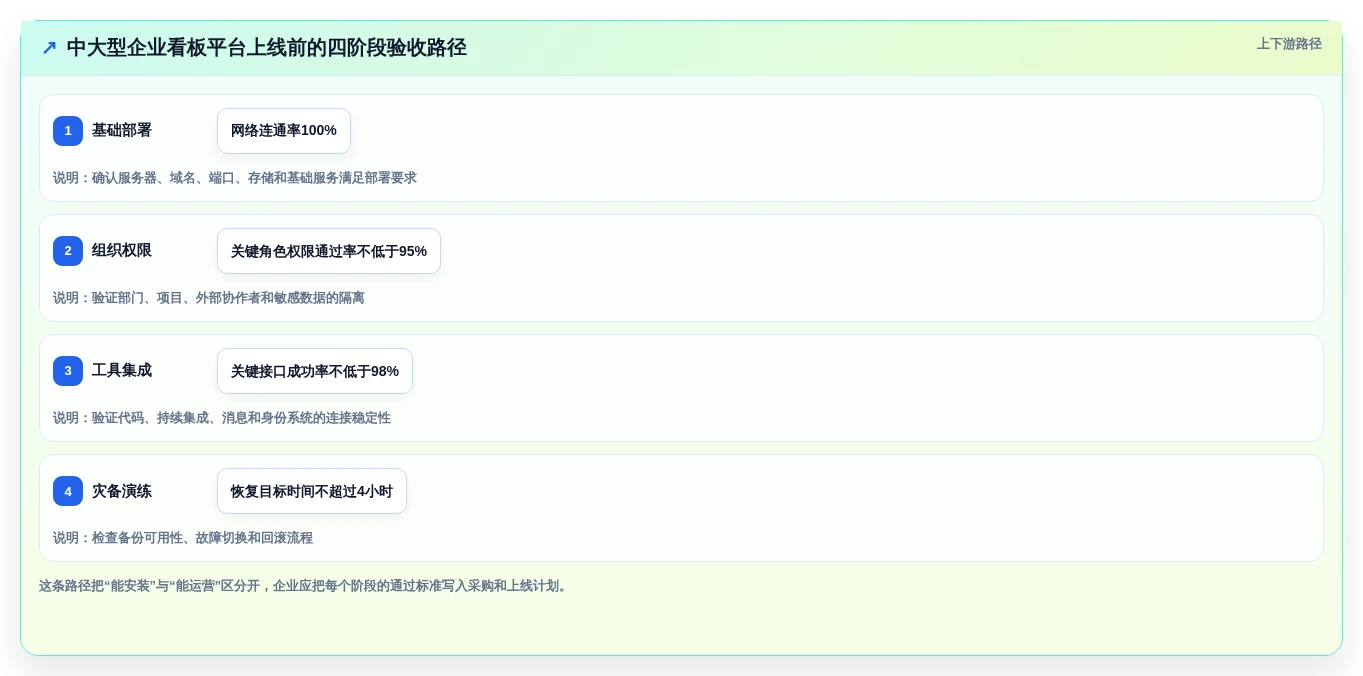The image size is (1363, 676).
Task: Click the description starting 说明：检查备份可用性
Action: click(183, 538)
